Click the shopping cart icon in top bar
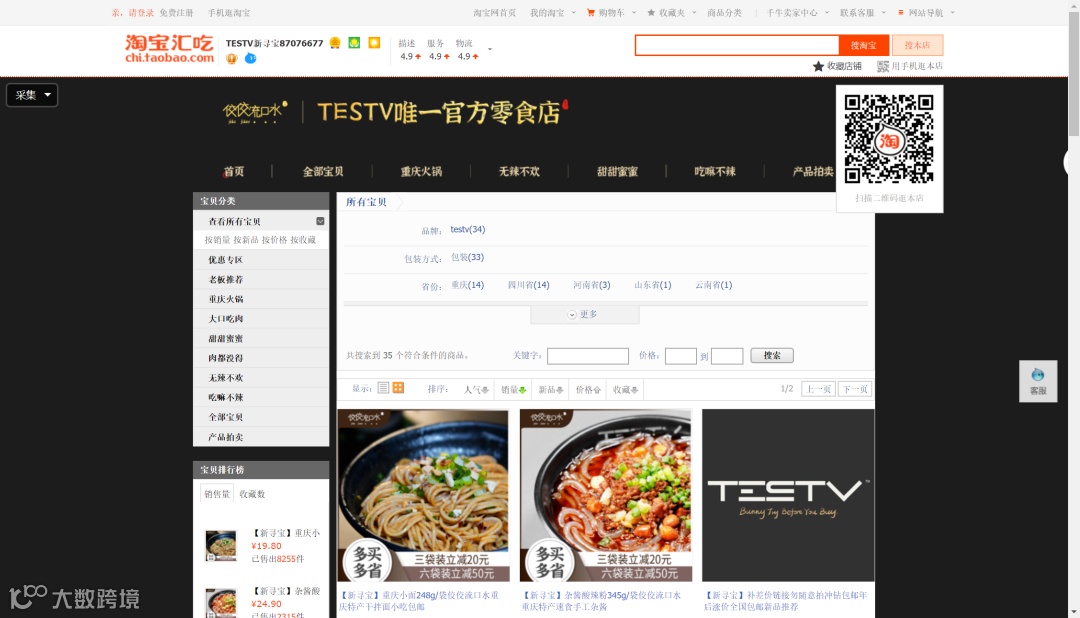The width and height of the screenshot is (1080, 618). 590,12
